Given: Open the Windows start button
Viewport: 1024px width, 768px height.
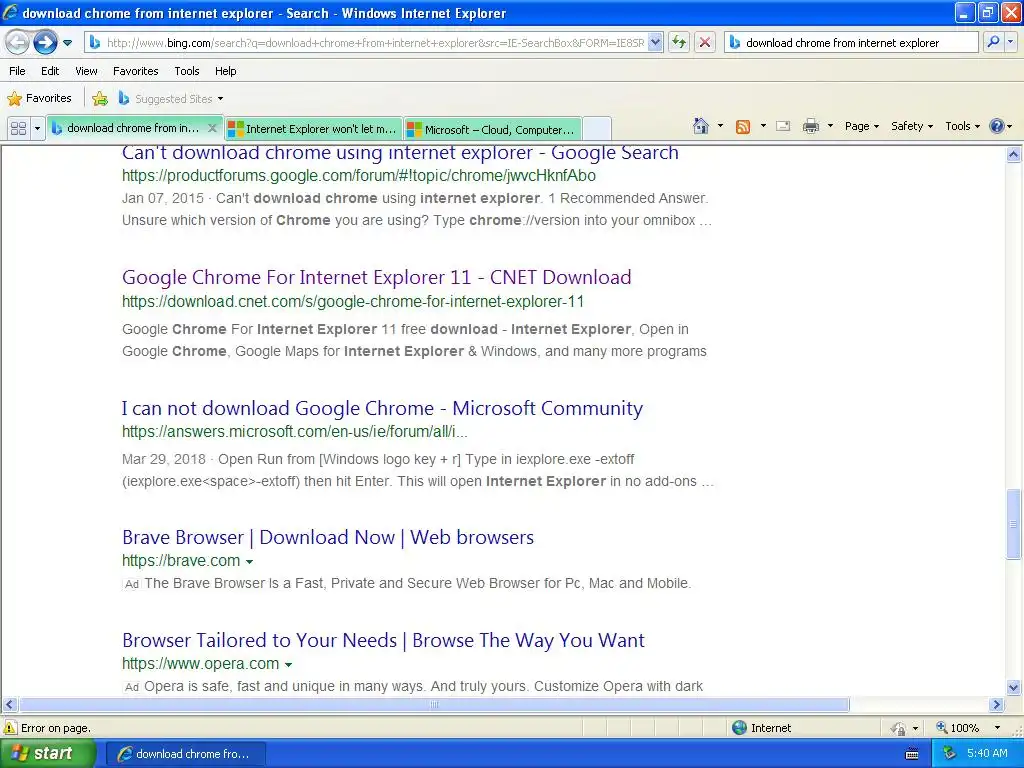Looking at the screenshot, I should point(46,754).
